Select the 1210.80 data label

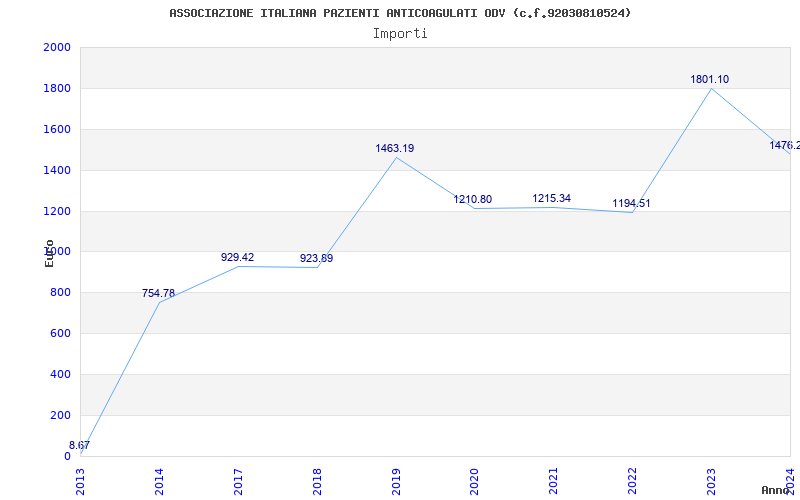pyautogui.click(x=472, y=199)
